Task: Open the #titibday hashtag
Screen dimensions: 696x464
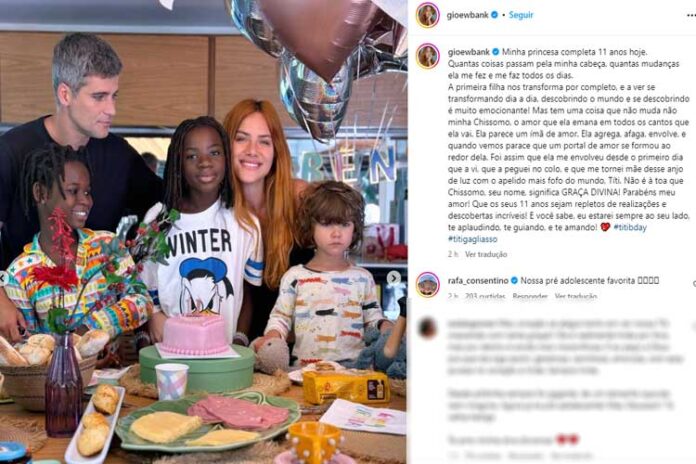Action: [630, 227]
